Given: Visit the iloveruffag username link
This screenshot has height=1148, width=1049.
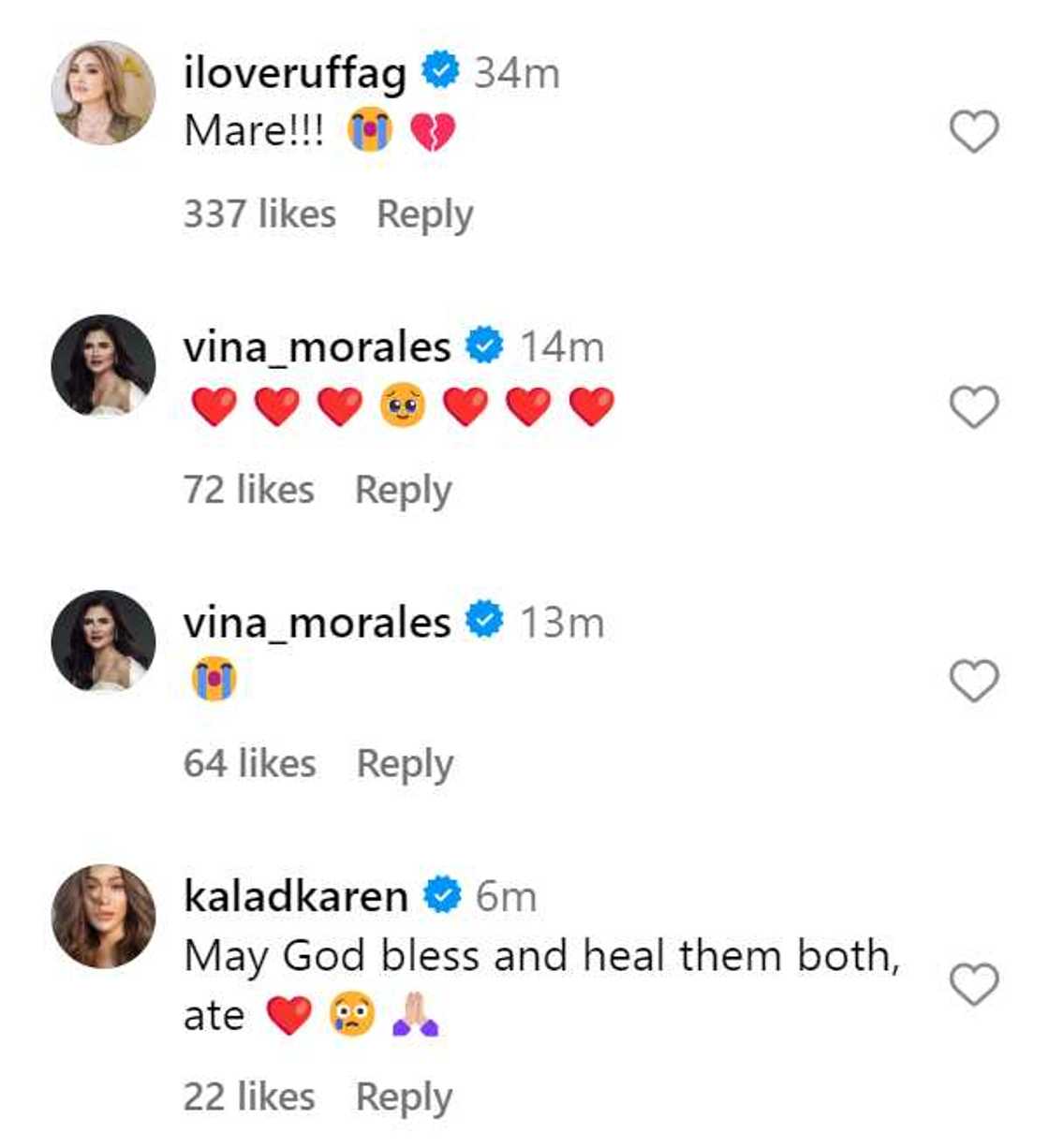Looking at the screenshot, I should click(x=295, y=73).
